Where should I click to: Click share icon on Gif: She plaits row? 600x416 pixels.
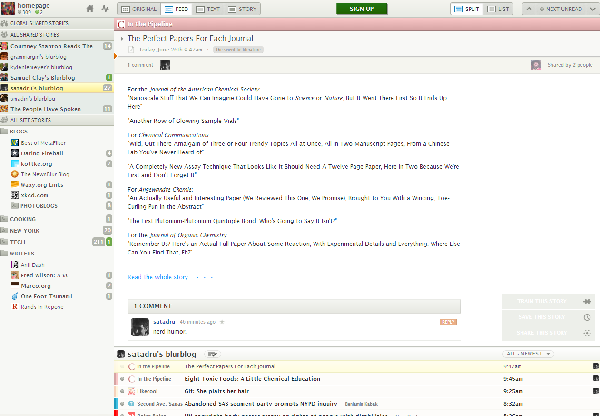click(x=596, y=391)
